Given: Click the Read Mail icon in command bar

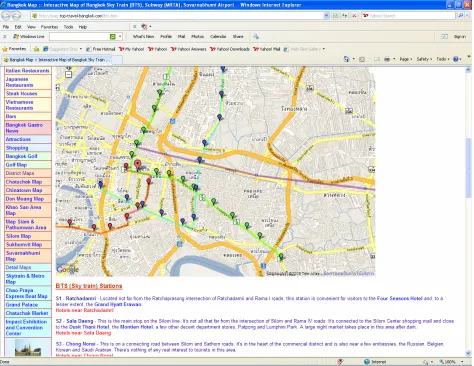Looking at the screenshot, I should (x=377, y=59).
